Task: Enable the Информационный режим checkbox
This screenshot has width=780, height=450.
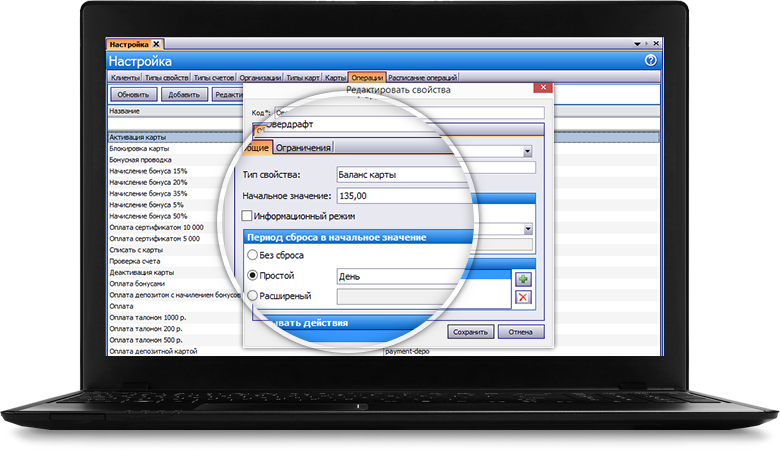Action: (248, 216)
